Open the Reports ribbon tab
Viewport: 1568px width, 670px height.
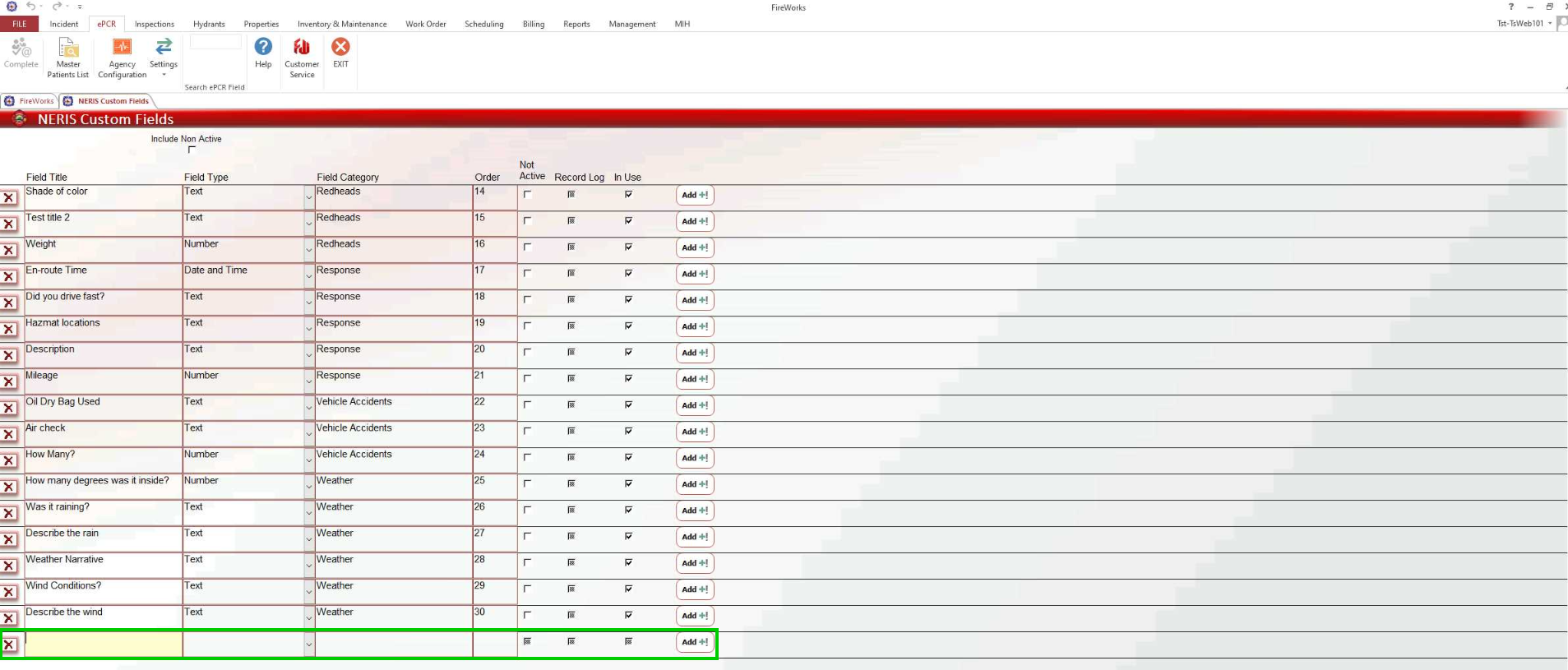(x=576, y=24)
